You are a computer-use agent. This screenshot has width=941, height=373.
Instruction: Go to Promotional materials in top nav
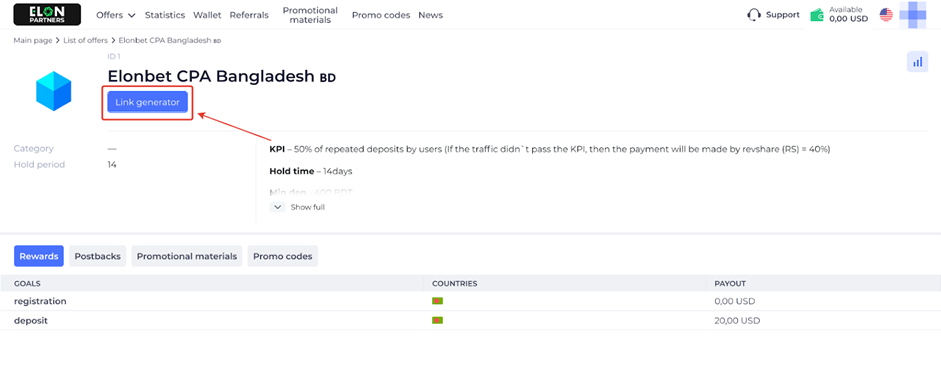coord(310,15)
